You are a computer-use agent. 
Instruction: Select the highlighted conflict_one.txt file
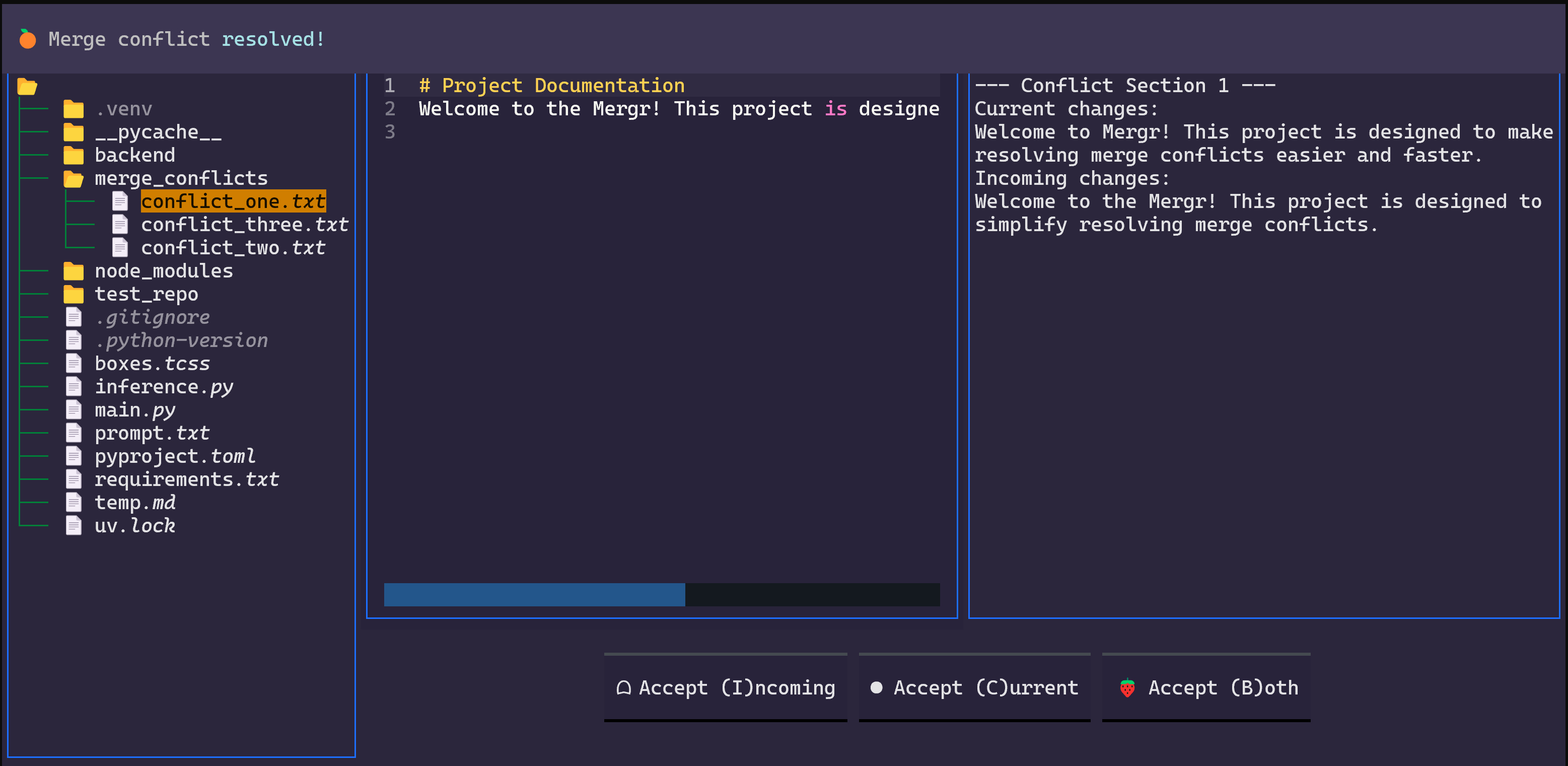click(x=233, y=201)
